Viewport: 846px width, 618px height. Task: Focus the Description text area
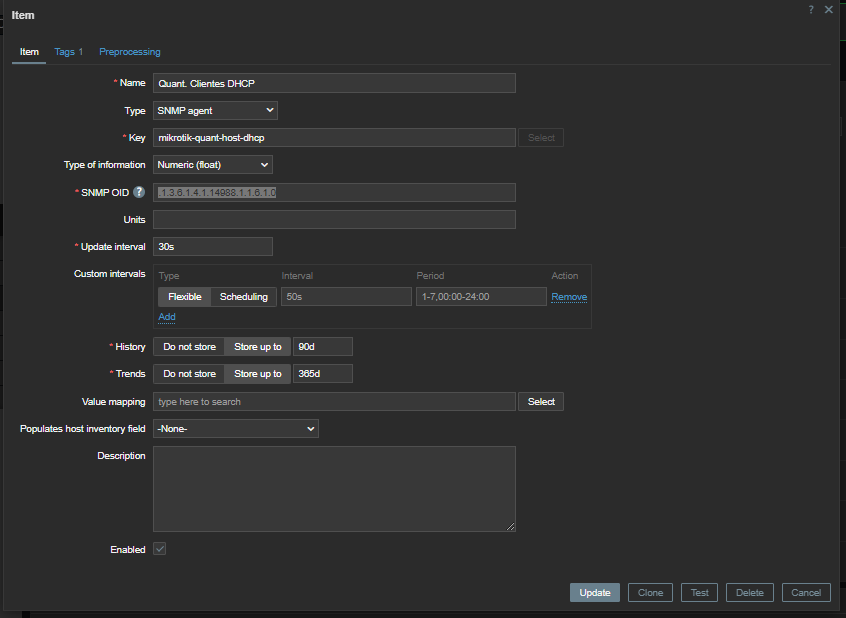point(334,489)
